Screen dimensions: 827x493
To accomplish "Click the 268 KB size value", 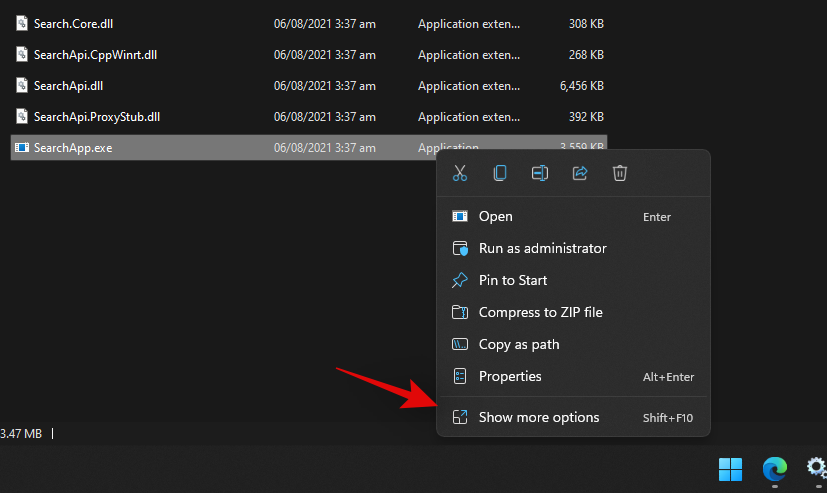I will [x=586, y=55].
